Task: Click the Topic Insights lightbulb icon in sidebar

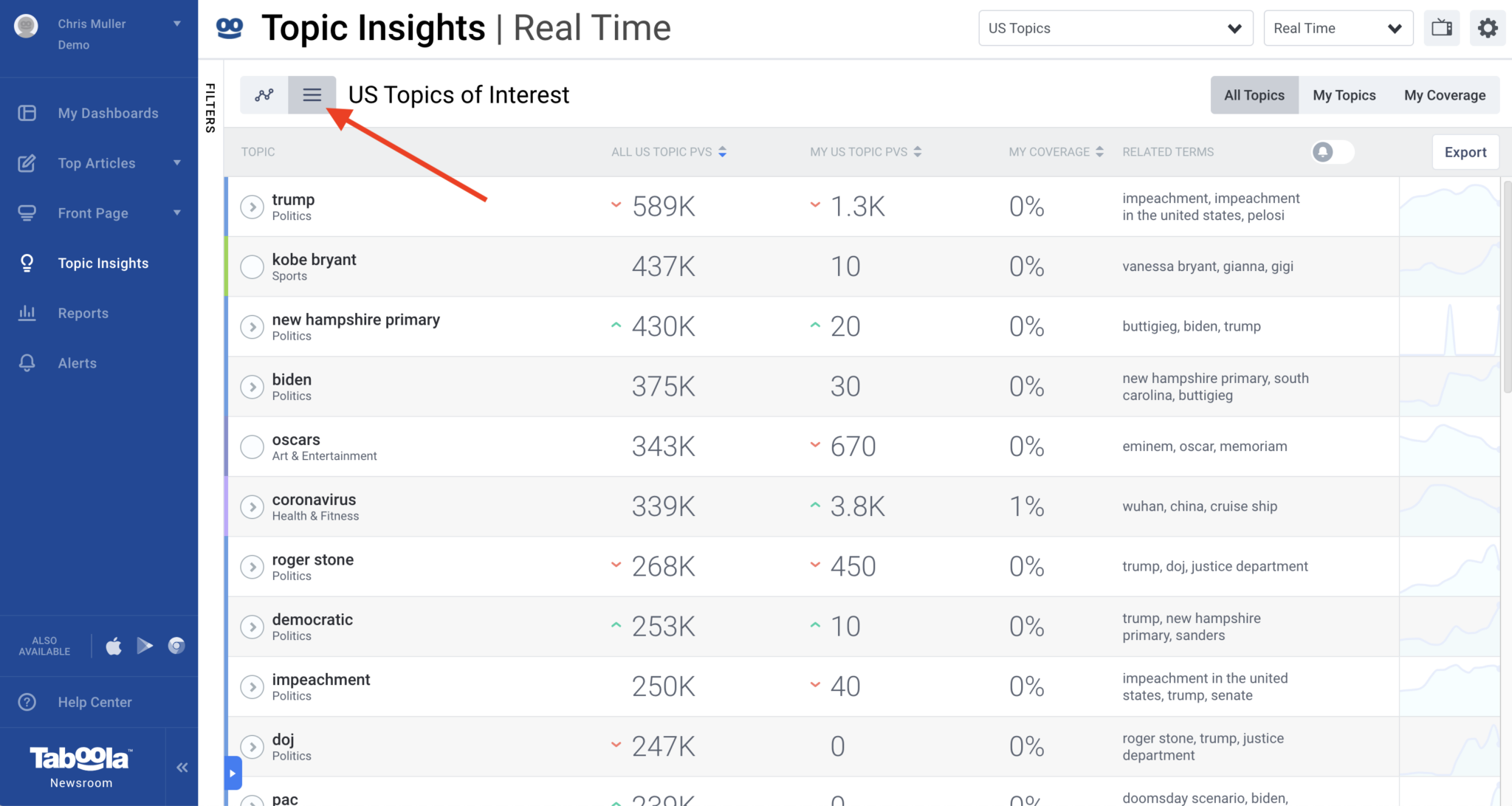Action: click(x=27, y=263)
